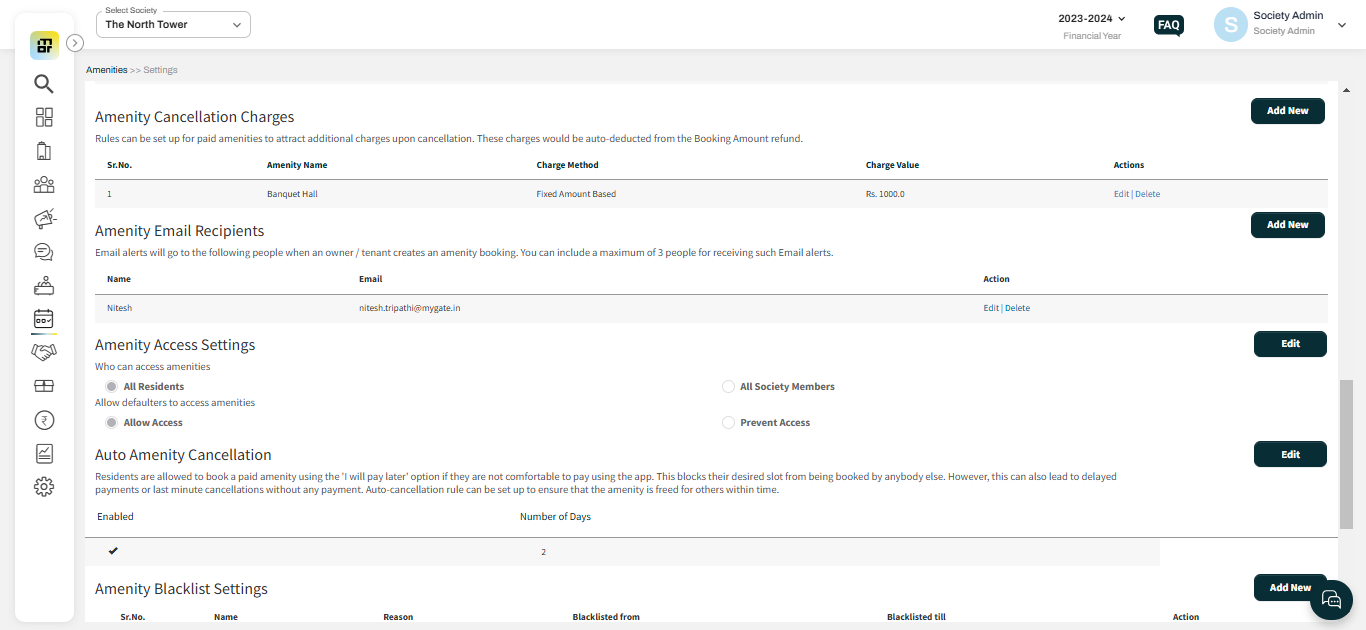The height and width of the screenshot is (630, 1366).
Task: Open the settings gear icon in sidebar
Action: (x=44, y=487)
